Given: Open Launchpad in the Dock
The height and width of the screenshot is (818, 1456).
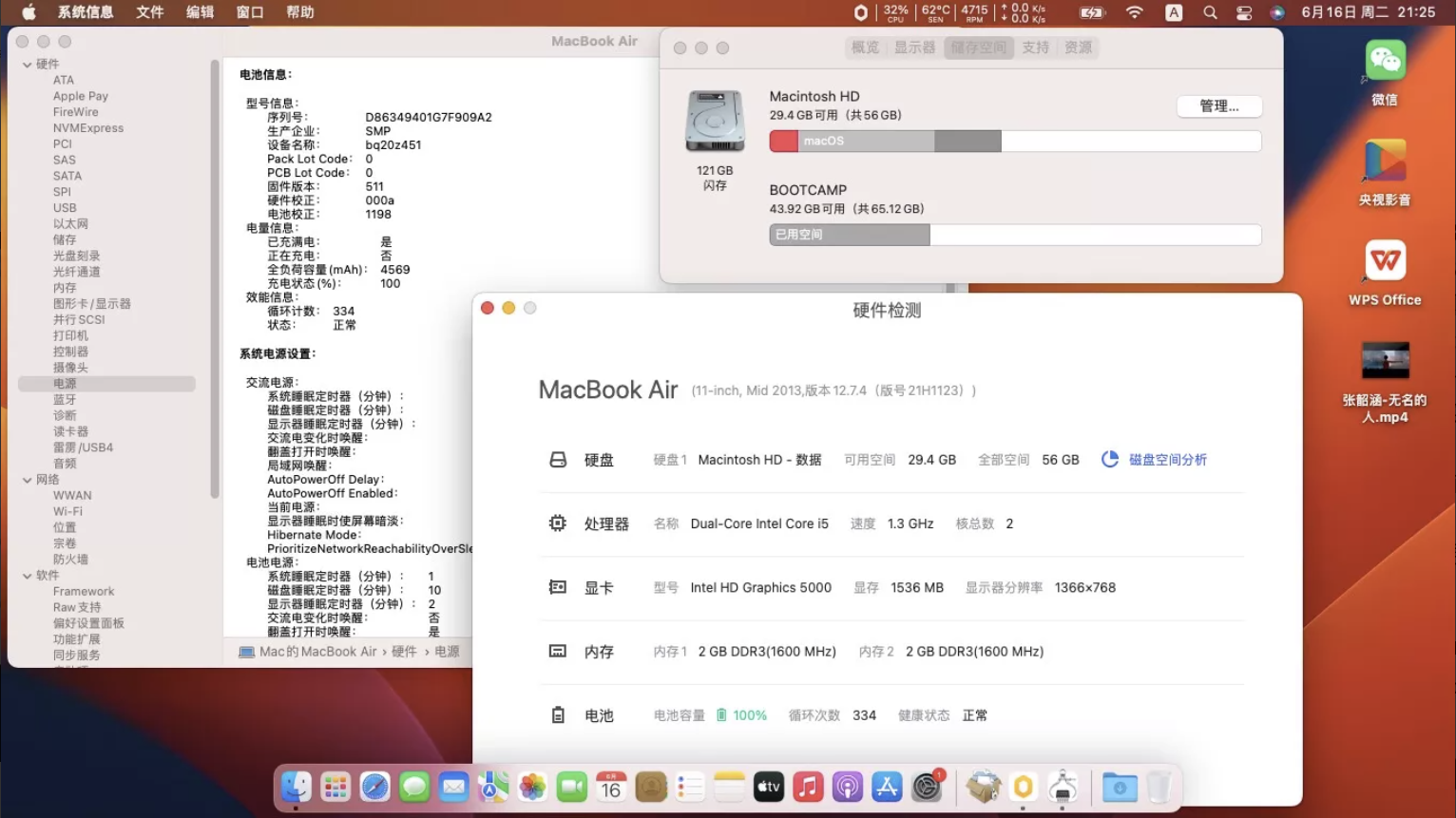Looking at the screenshot, I should (335, 787).
